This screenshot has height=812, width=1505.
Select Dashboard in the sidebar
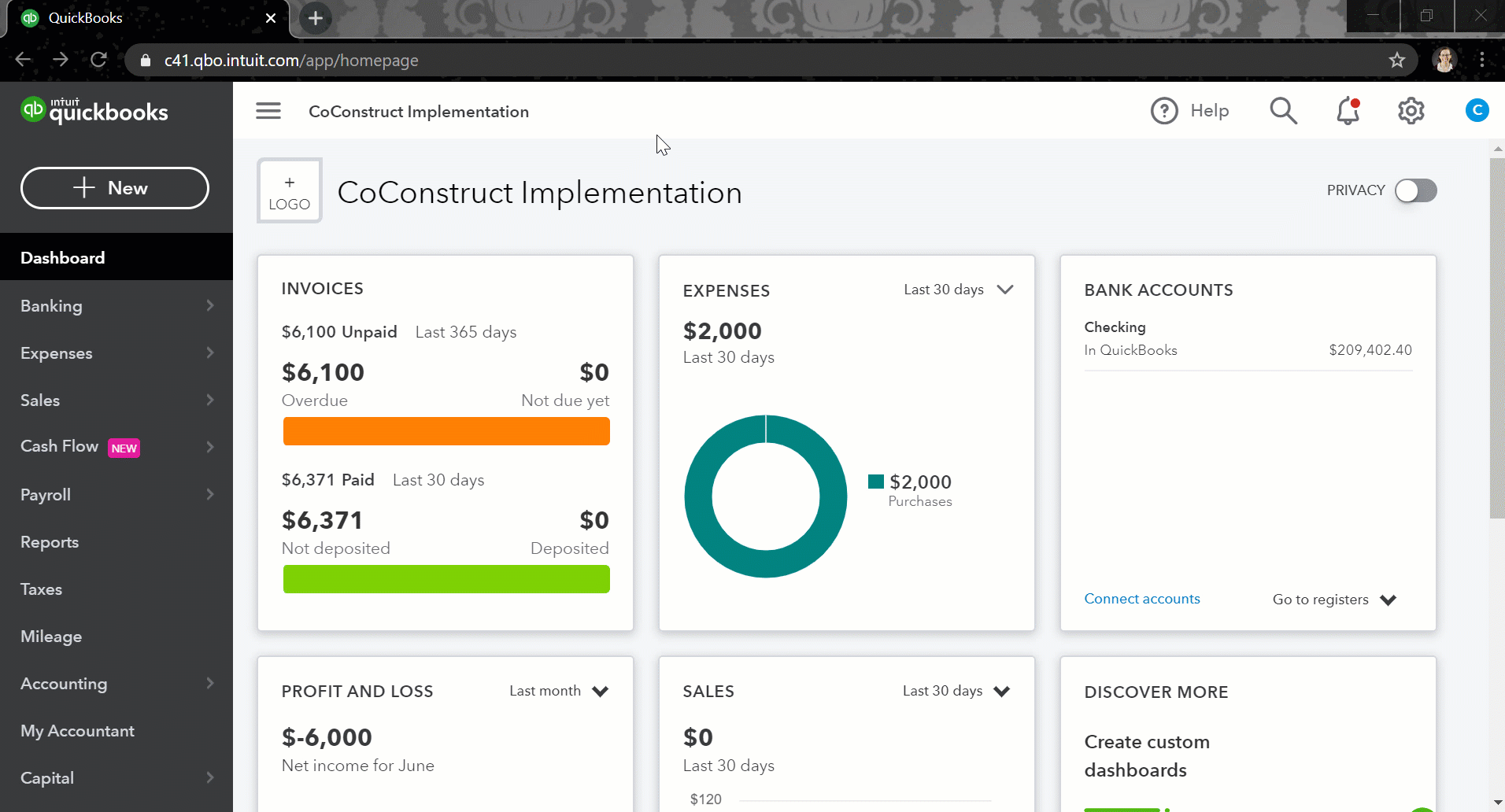(x=116, y=257)
